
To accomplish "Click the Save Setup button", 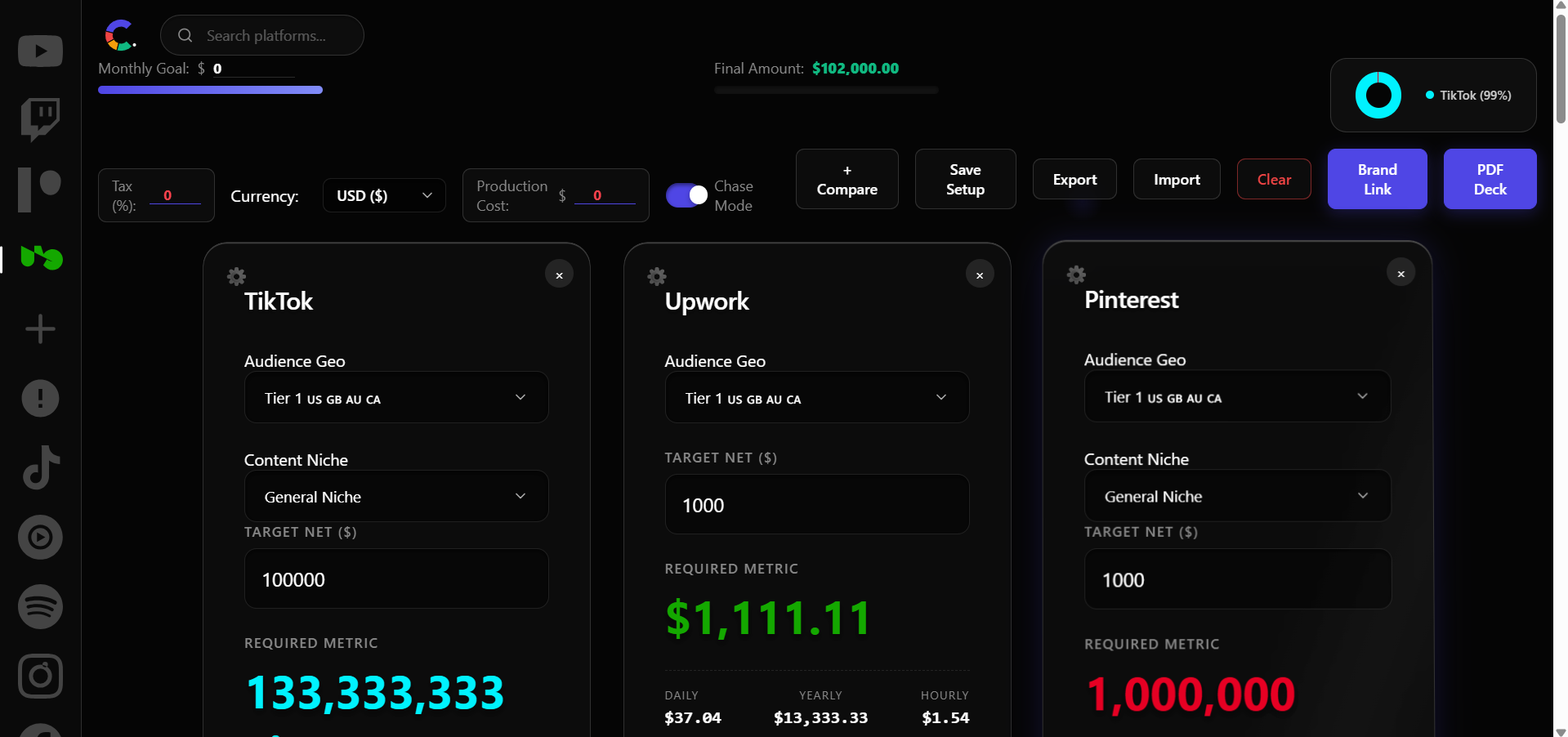I will [965, 179].
